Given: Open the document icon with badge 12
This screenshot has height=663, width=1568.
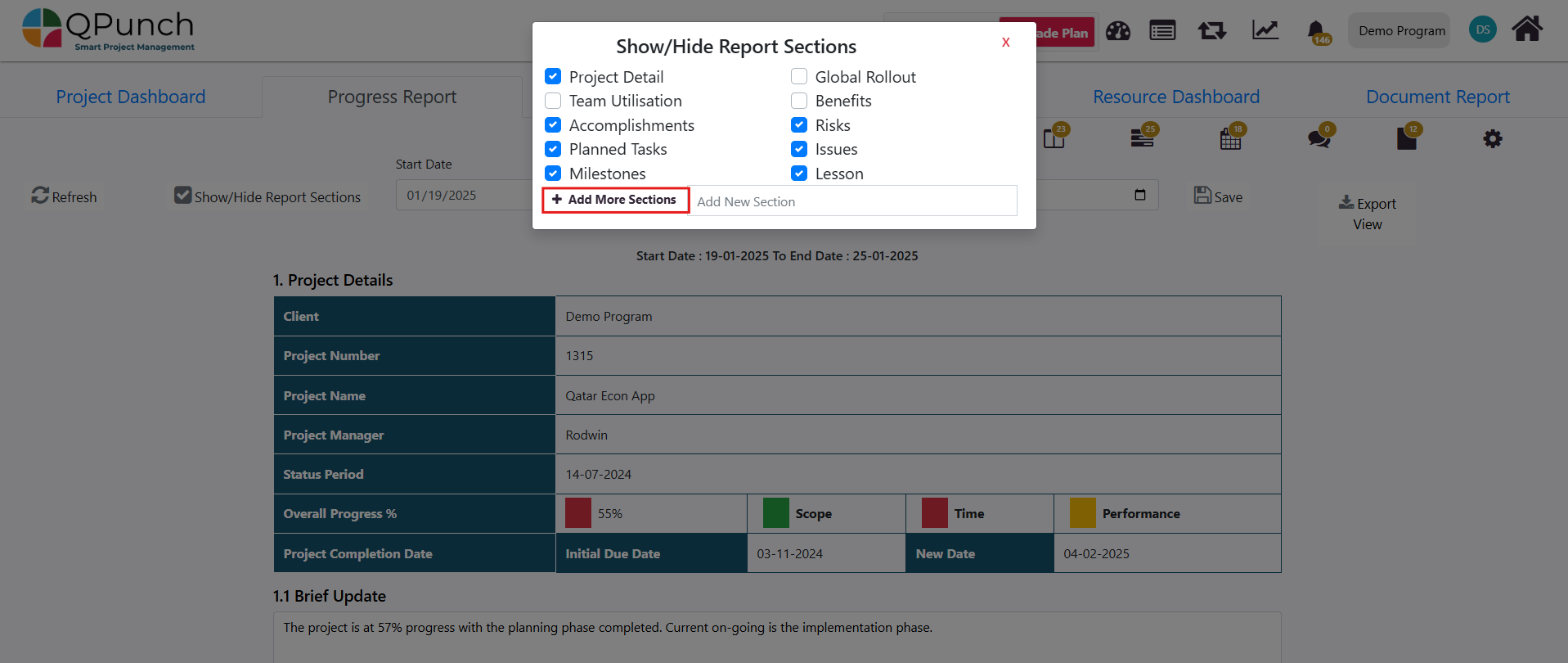Looking at the screenshot, I should (x=1406, y=138).
